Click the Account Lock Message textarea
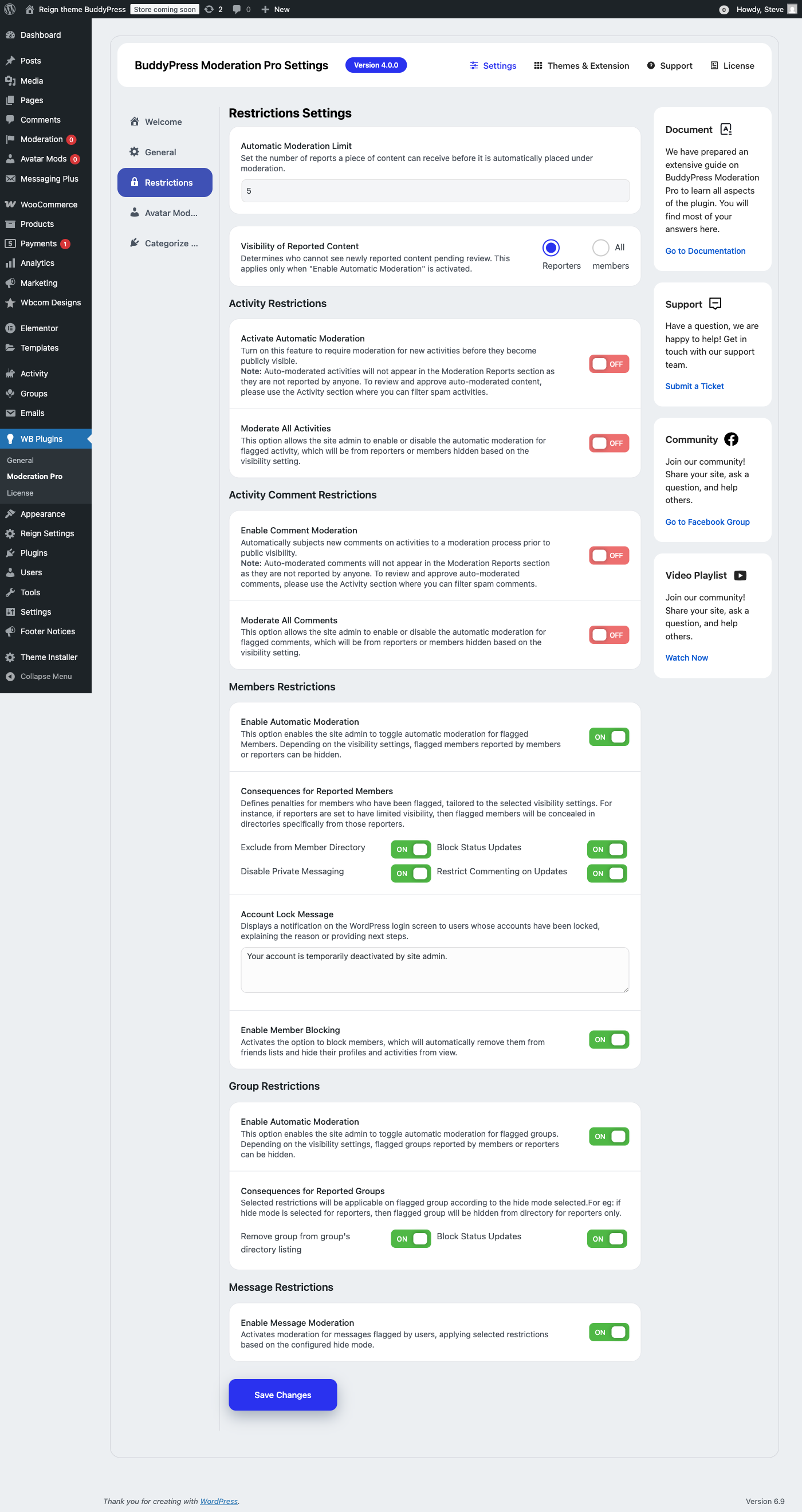This screenshot has width=802, height=1512. pos(435,969)
